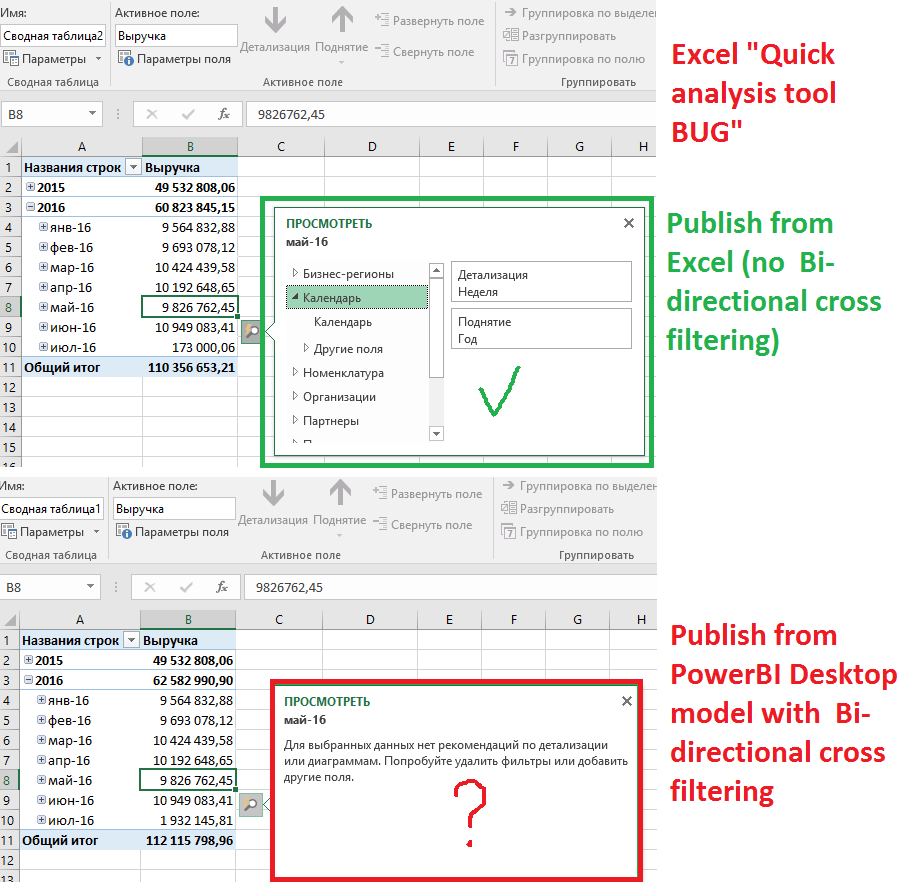Edit pivot name field Сводная таблица1
This screenshot has height=882, width=900.
pos(52,508)
